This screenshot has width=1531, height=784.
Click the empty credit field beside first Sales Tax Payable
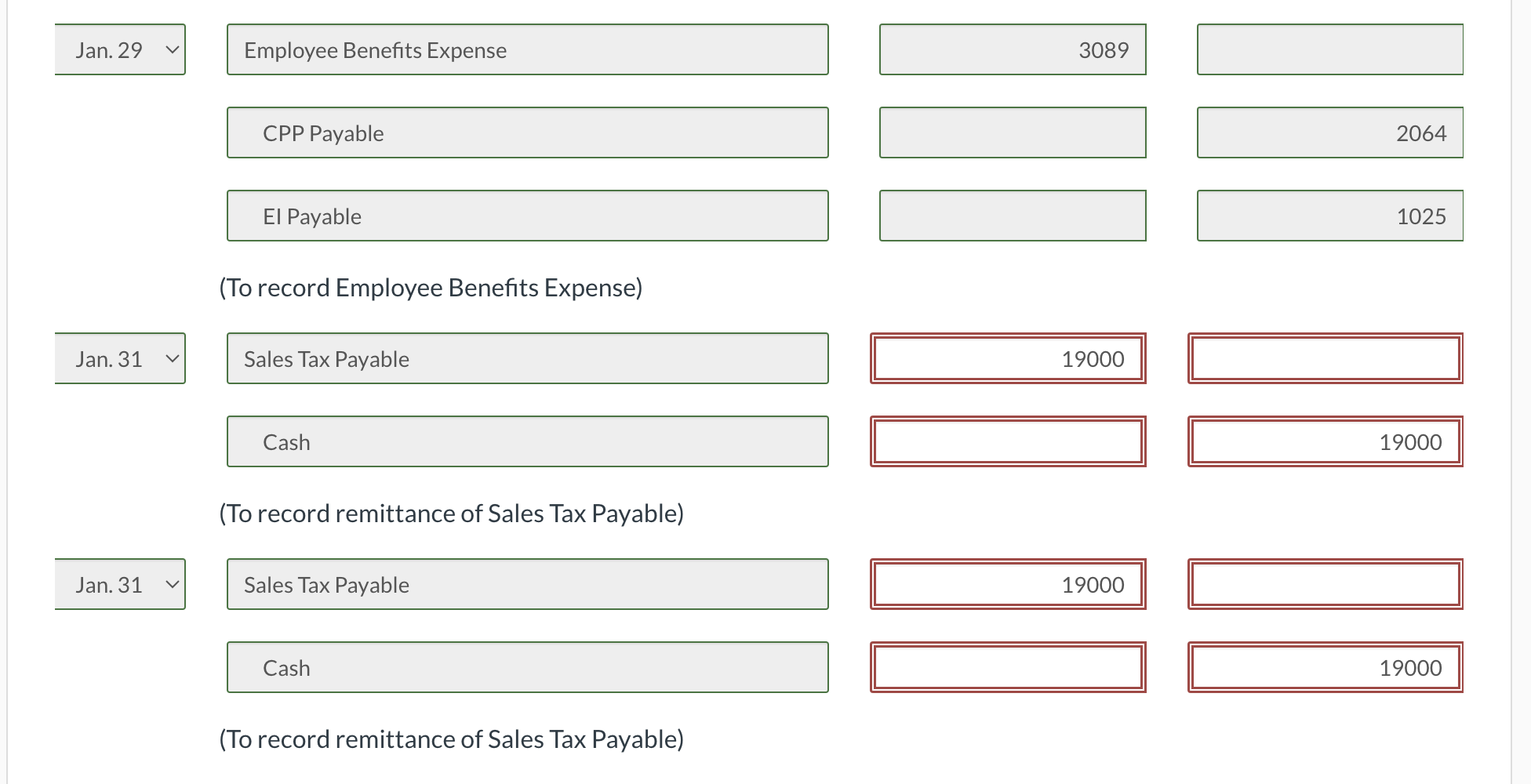tap(1324, 358)
